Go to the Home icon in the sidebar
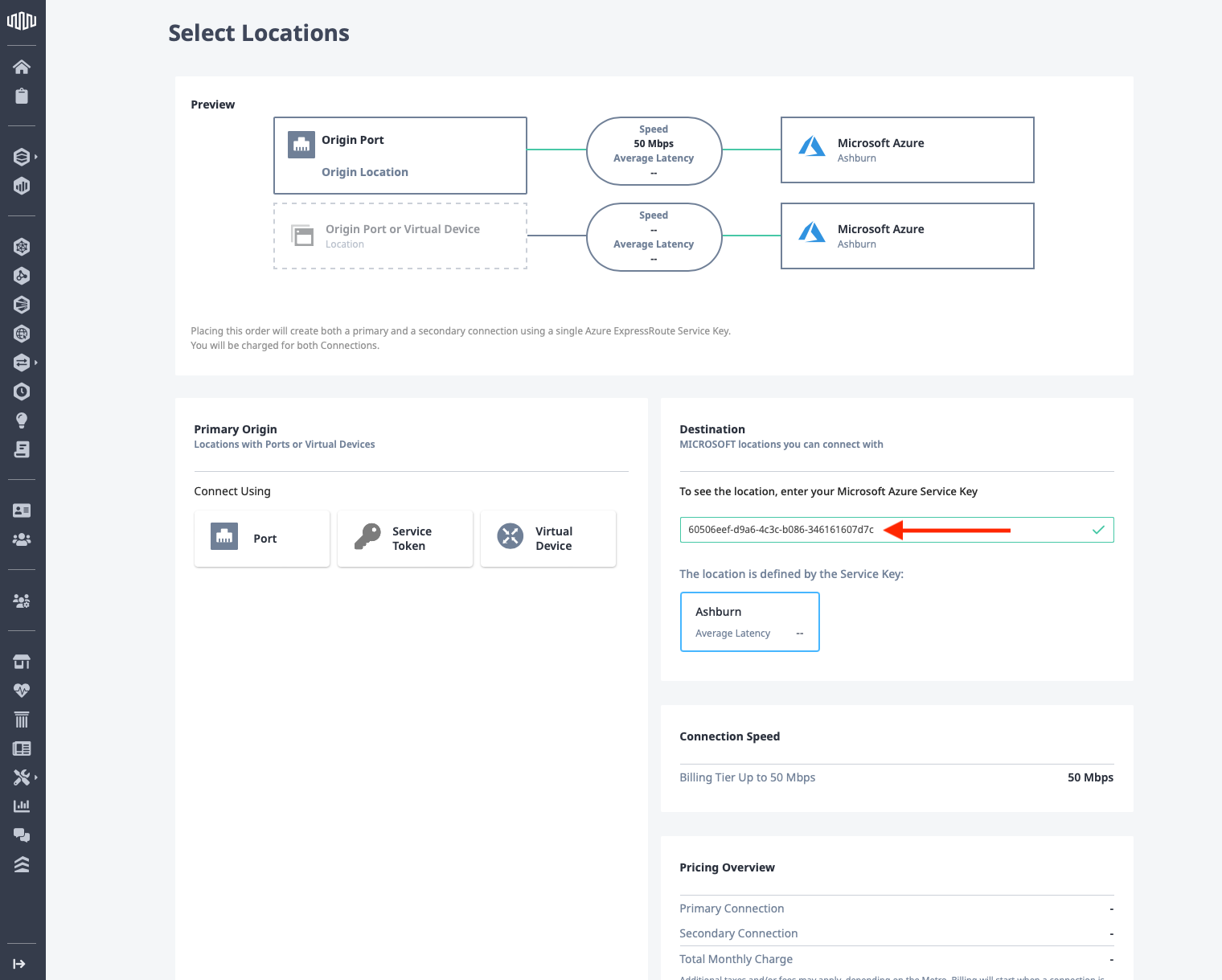The image size is (1222, 980). [x=22, y=67]
